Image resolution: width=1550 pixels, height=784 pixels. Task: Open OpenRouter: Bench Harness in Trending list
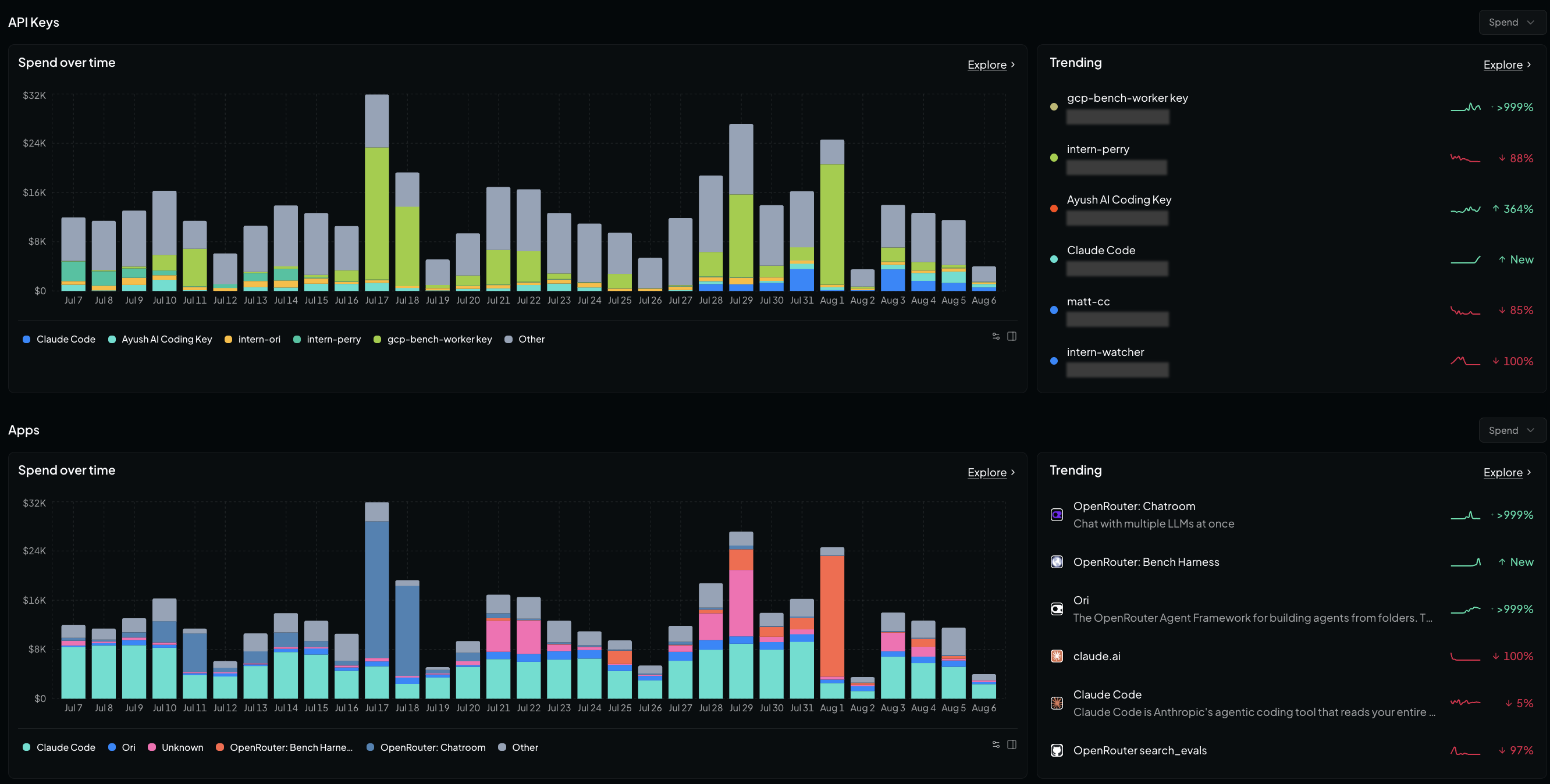pos(1292,561)
